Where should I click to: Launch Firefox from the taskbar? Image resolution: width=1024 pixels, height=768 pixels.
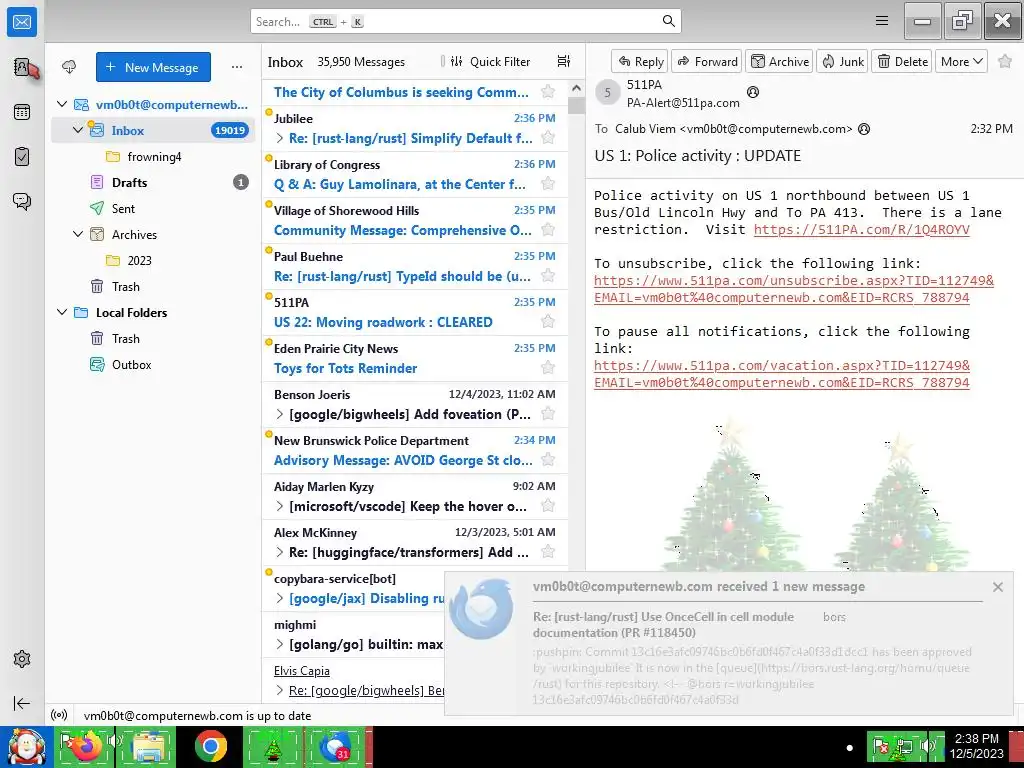[84, 746]
